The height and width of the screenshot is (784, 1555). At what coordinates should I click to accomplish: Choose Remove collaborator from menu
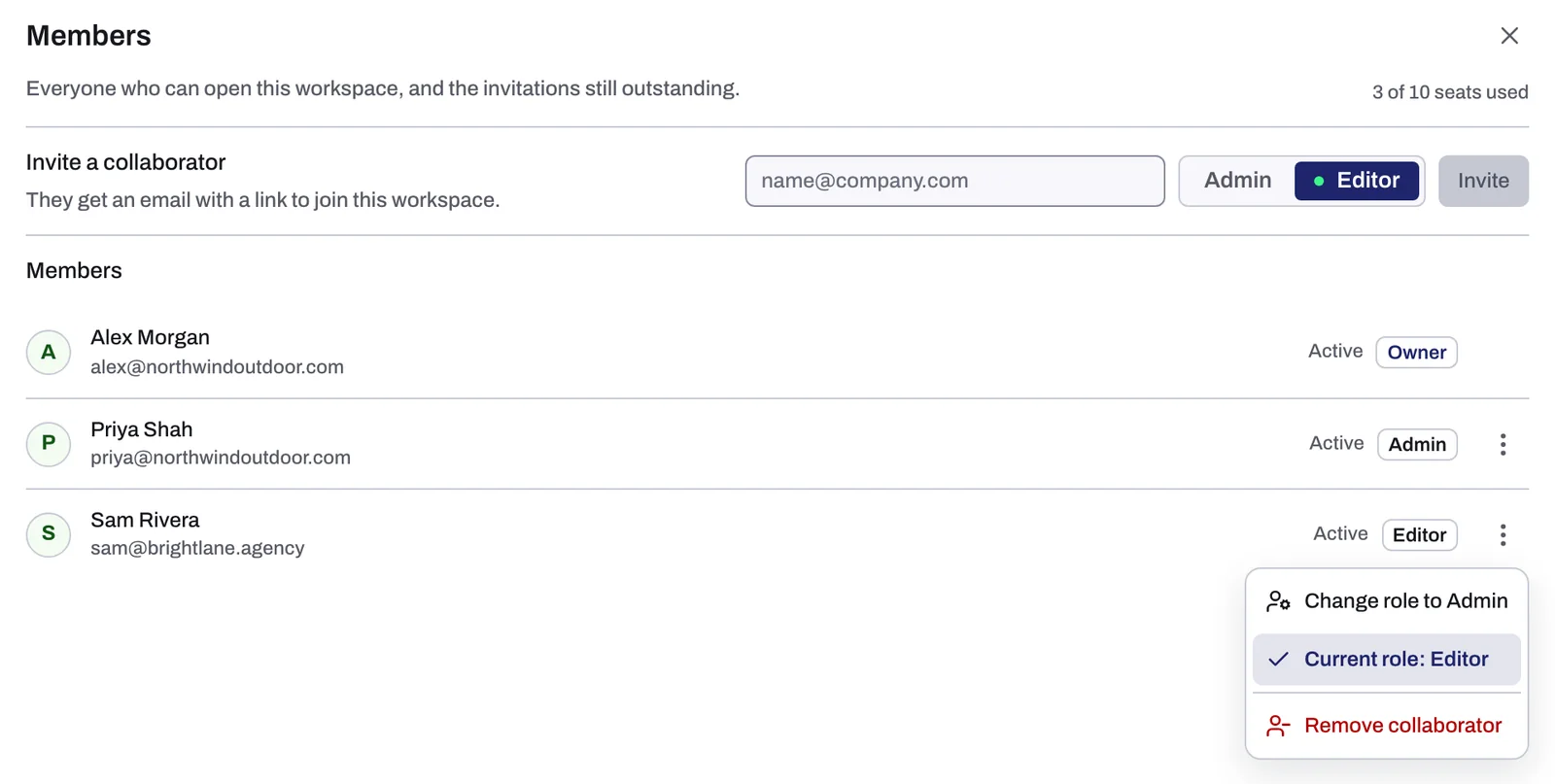1387,726
